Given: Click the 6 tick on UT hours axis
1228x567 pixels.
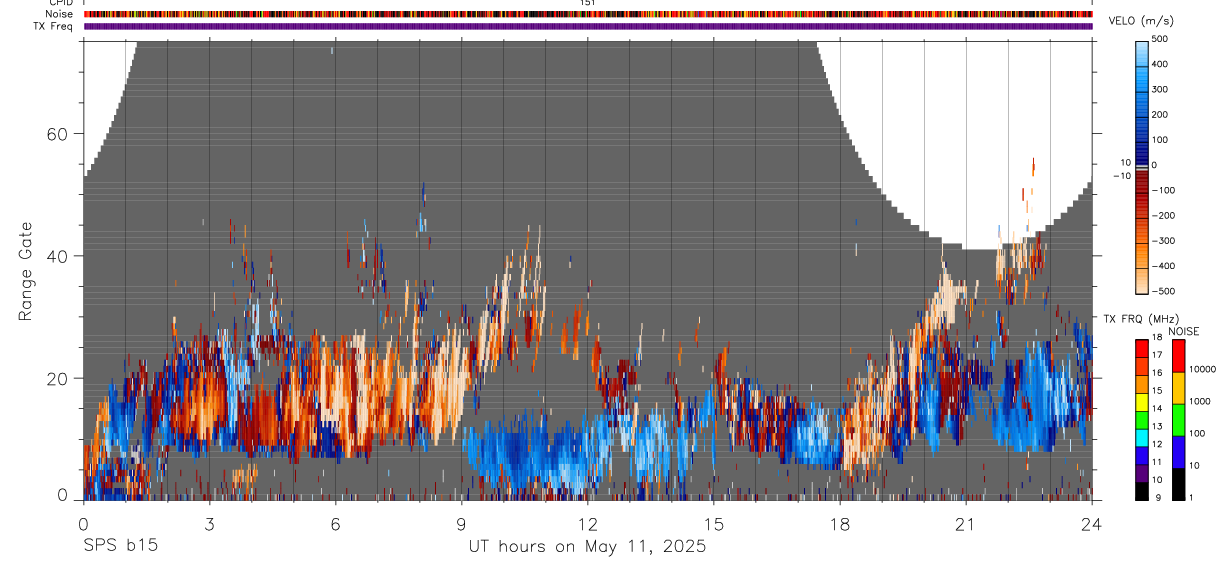Looking at the screenshot, I should coord(336,523).
